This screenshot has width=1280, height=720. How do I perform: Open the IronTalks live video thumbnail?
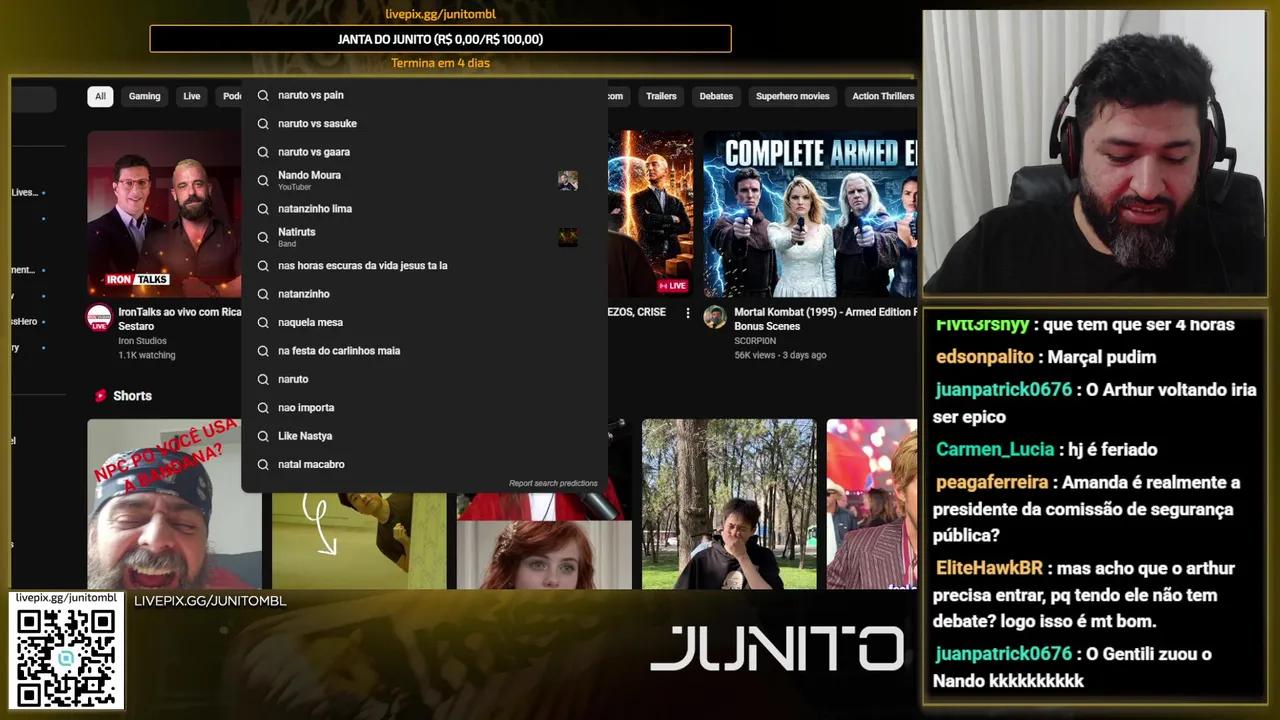(x=165, y=214)
